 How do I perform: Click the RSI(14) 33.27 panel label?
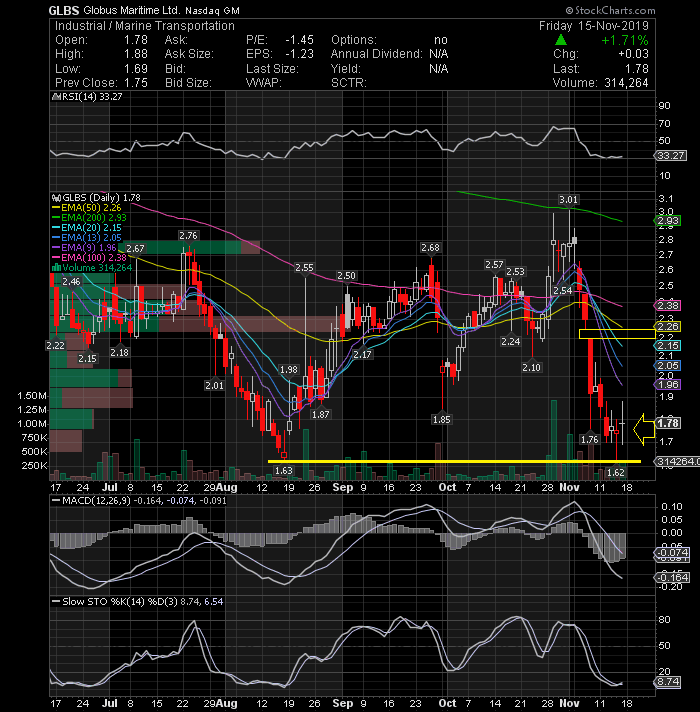click(x=88, y=96)
